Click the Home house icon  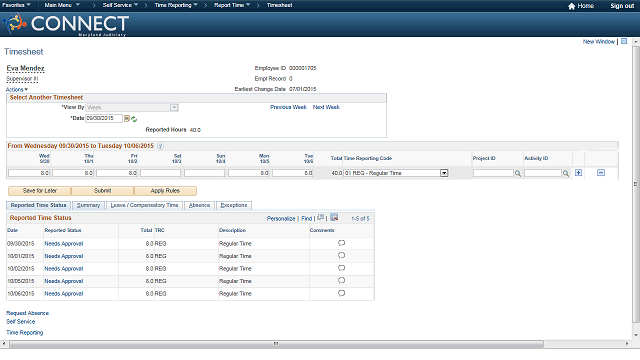tap(571, 6)
